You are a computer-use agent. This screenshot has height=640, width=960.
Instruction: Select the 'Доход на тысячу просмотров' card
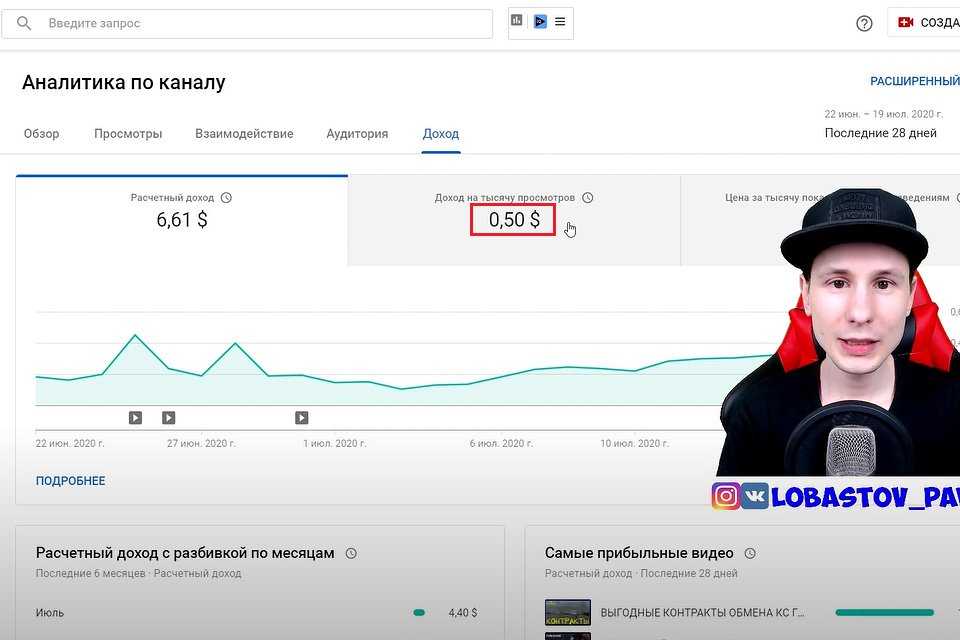point(514,220)
